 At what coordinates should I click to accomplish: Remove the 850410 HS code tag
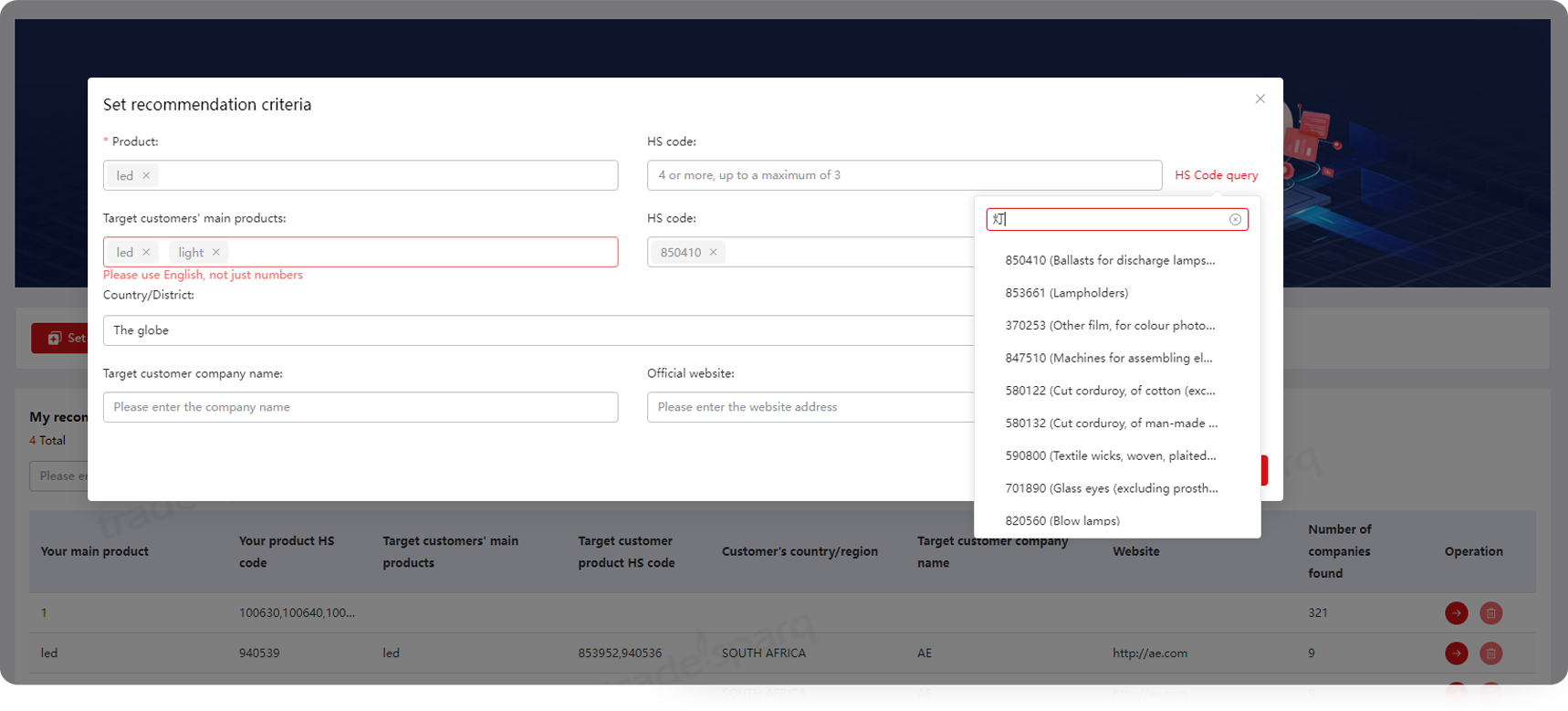(x=714, y=252)
